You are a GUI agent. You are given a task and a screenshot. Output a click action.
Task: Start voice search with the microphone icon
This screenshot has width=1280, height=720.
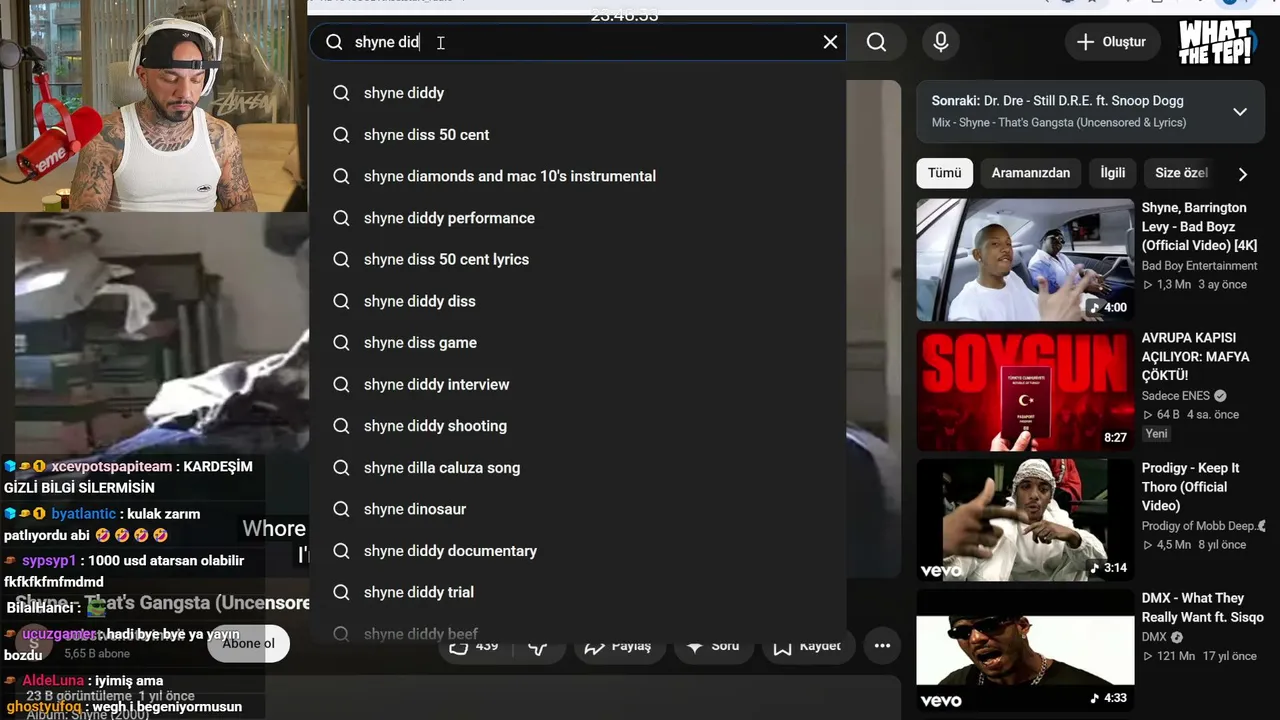940,42
